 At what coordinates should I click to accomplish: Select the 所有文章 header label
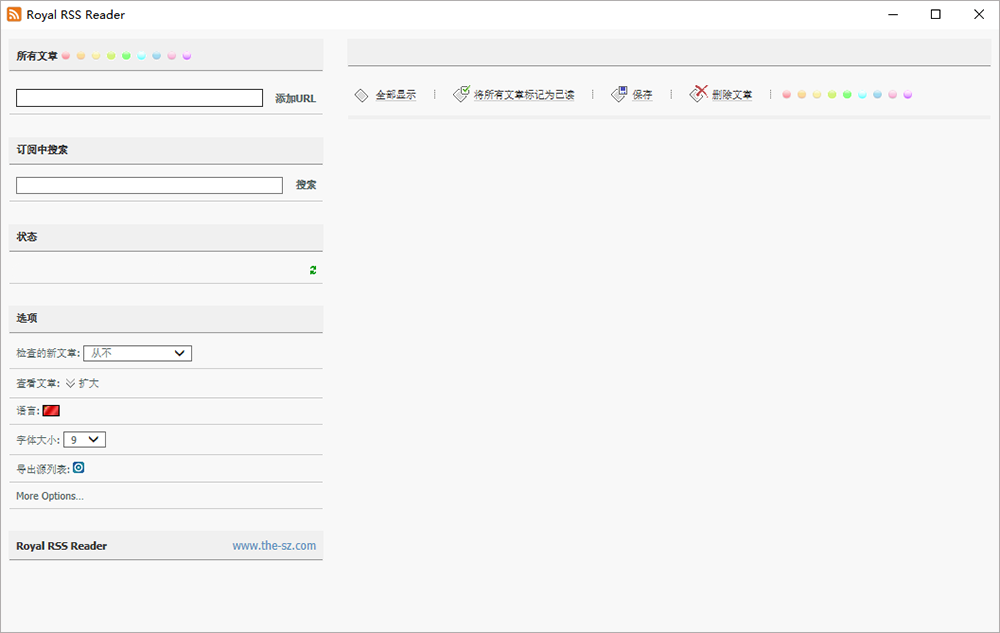(x=36, y=56)
